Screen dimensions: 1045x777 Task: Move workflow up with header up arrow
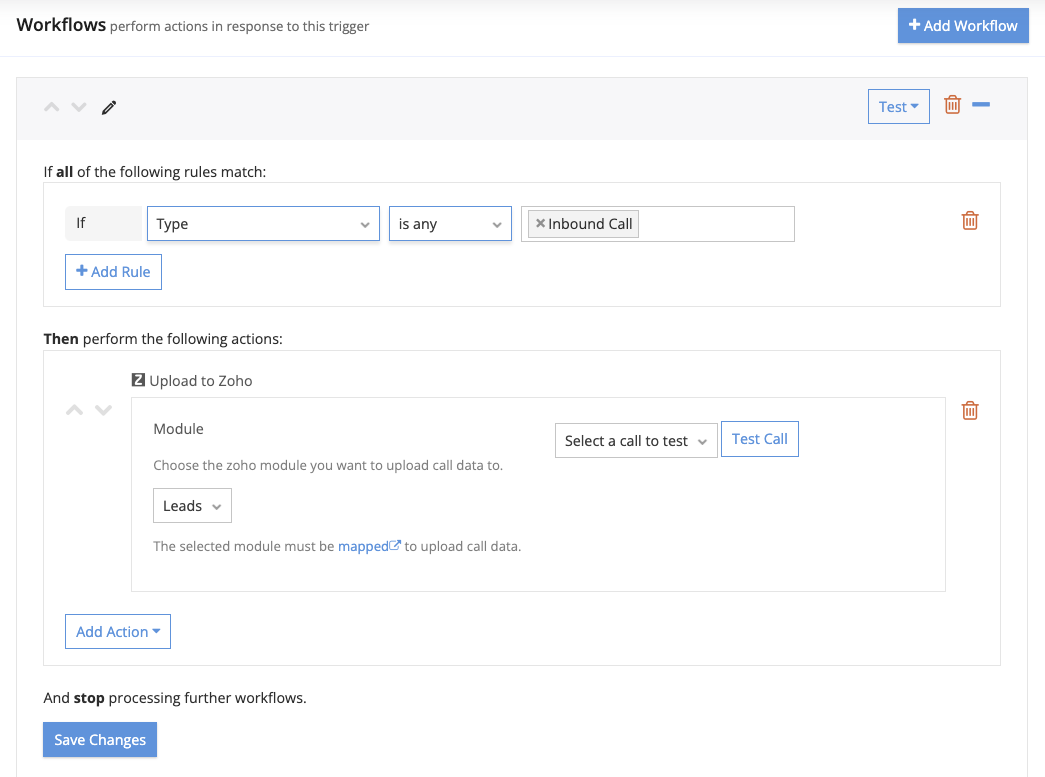point(52,107)
